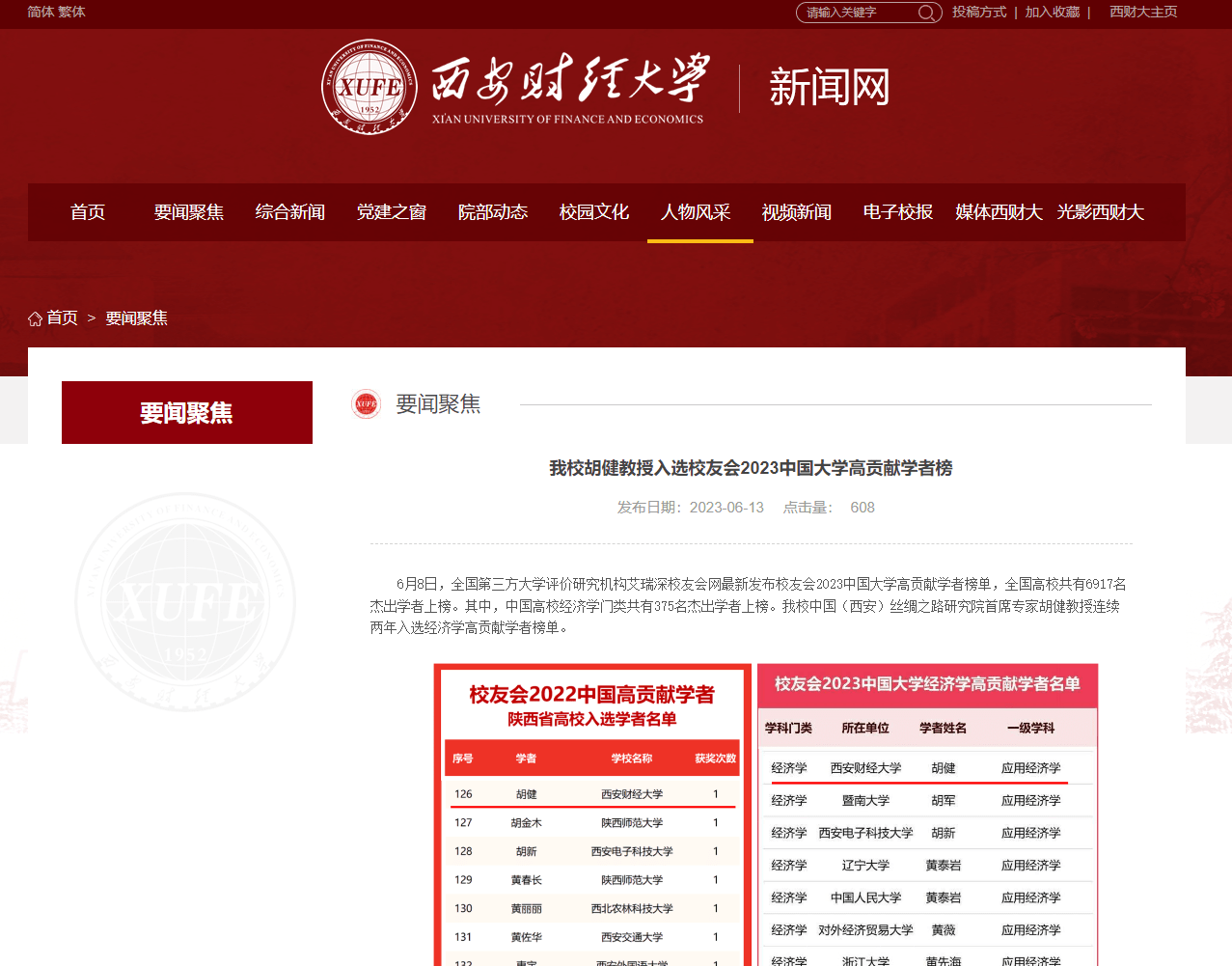This screenshot has width=1232, height=966.
Task: Click table row 127 胡金木
Action: (x=592, y=823)
